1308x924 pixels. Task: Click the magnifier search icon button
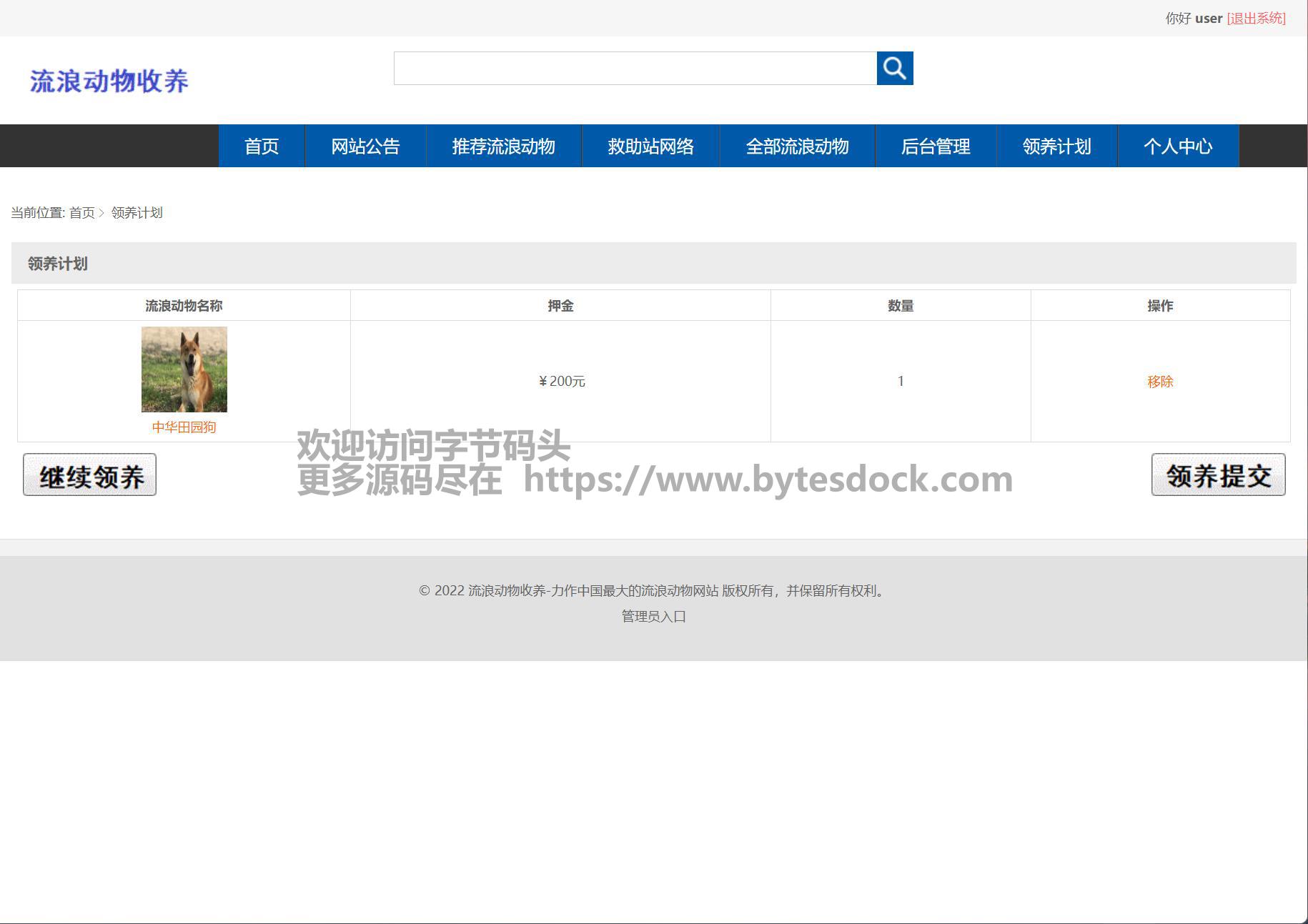[894, 69]
